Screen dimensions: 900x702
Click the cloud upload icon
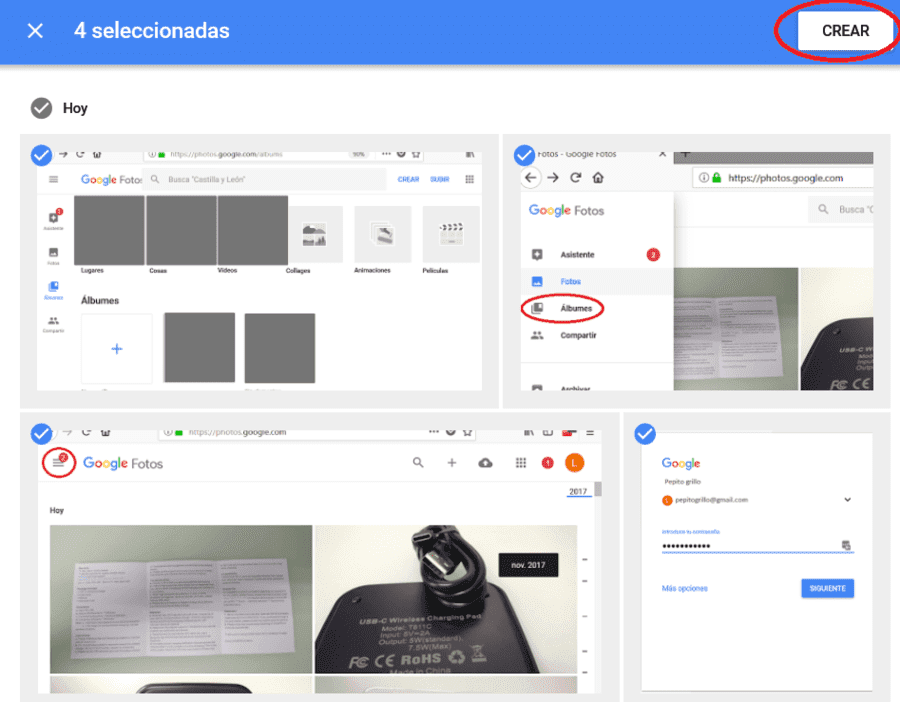[x=486, y=463]
